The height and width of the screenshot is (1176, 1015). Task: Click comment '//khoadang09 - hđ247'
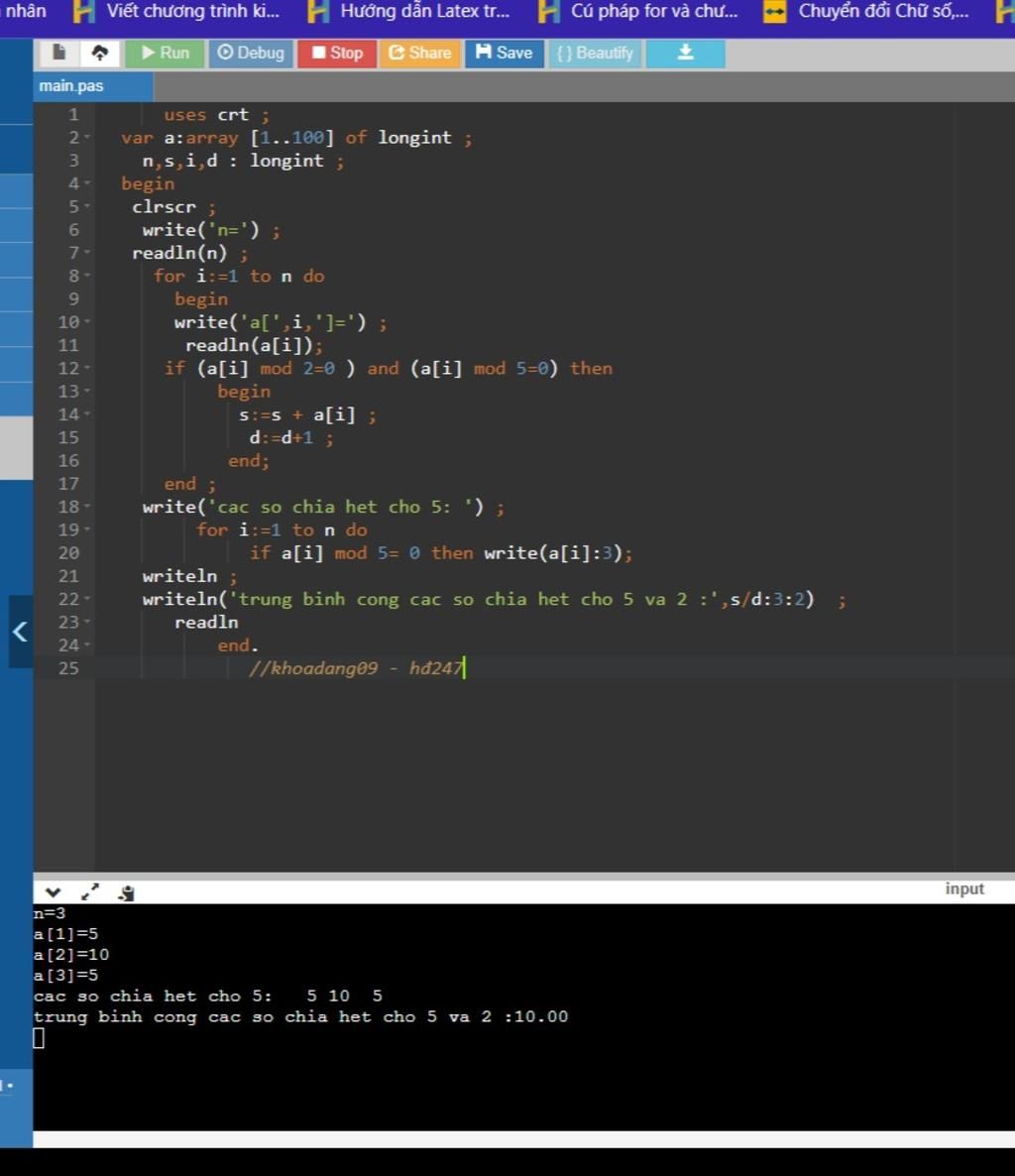356,668
